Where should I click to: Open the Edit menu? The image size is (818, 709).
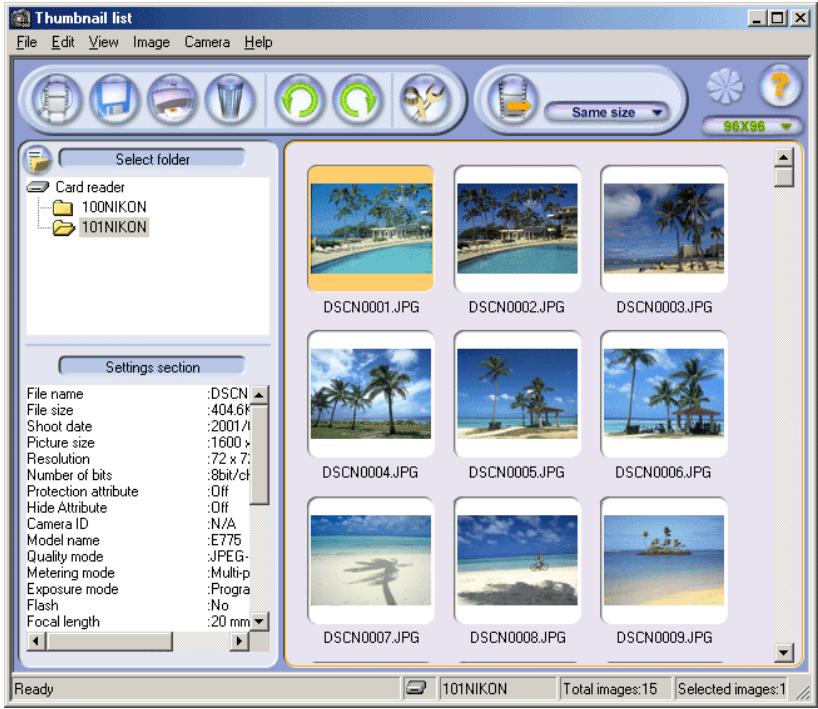coord(63,42)
